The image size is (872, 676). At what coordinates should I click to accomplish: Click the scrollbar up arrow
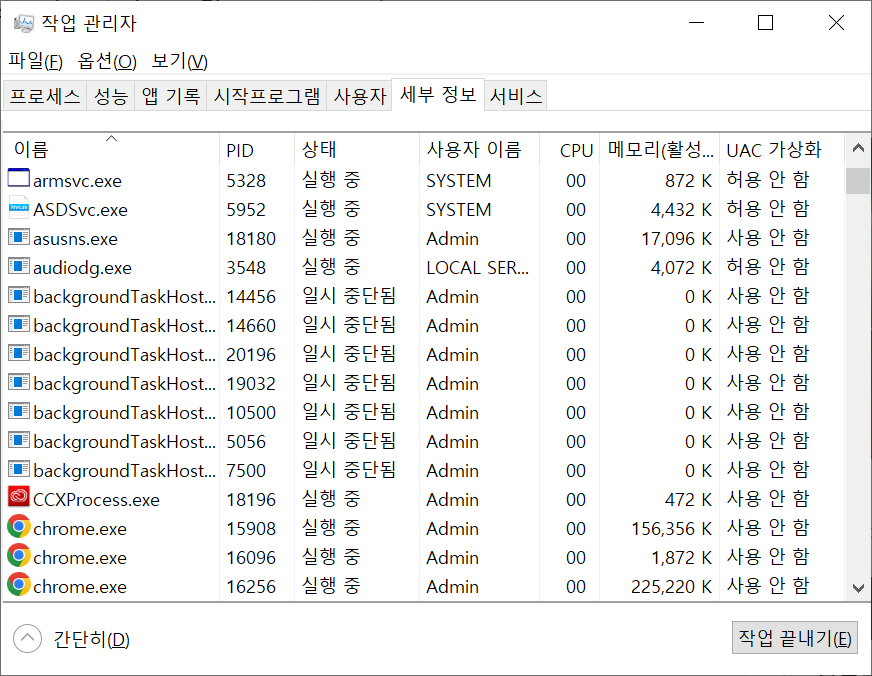[x=858, y=148]
